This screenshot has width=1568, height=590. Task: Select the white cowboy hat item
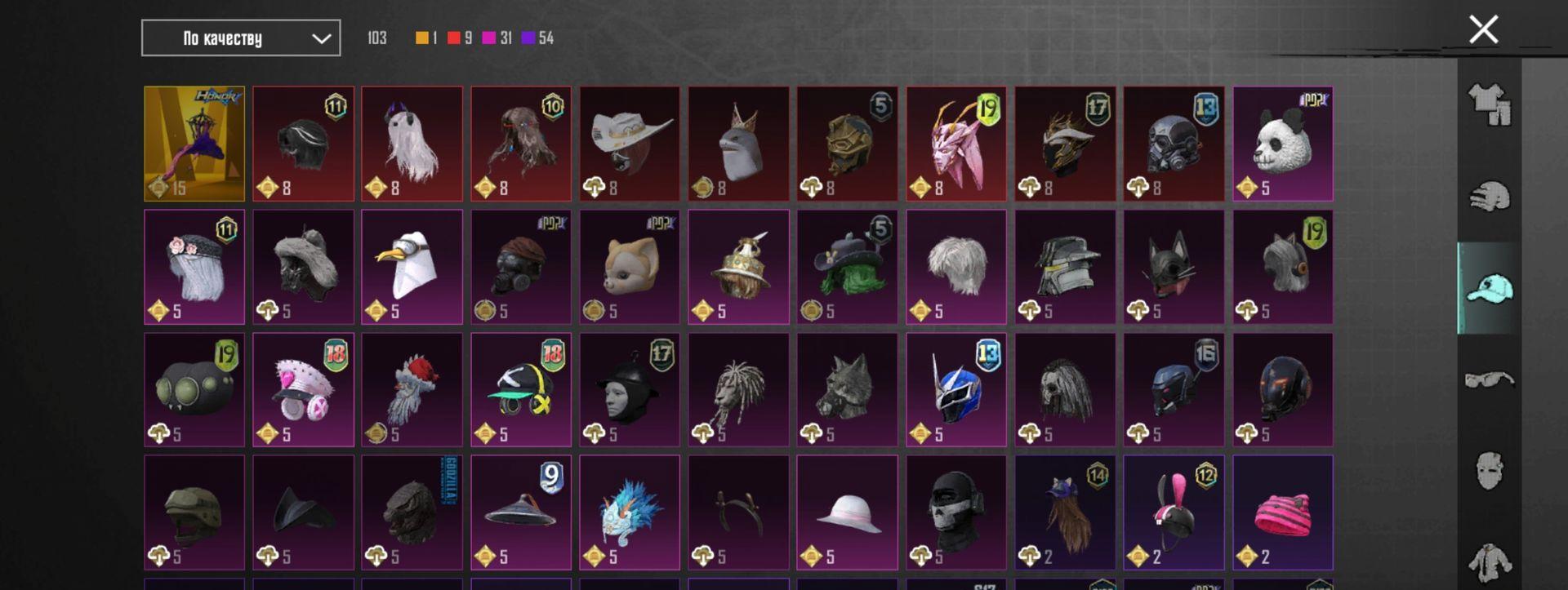(x=630, y=144)
